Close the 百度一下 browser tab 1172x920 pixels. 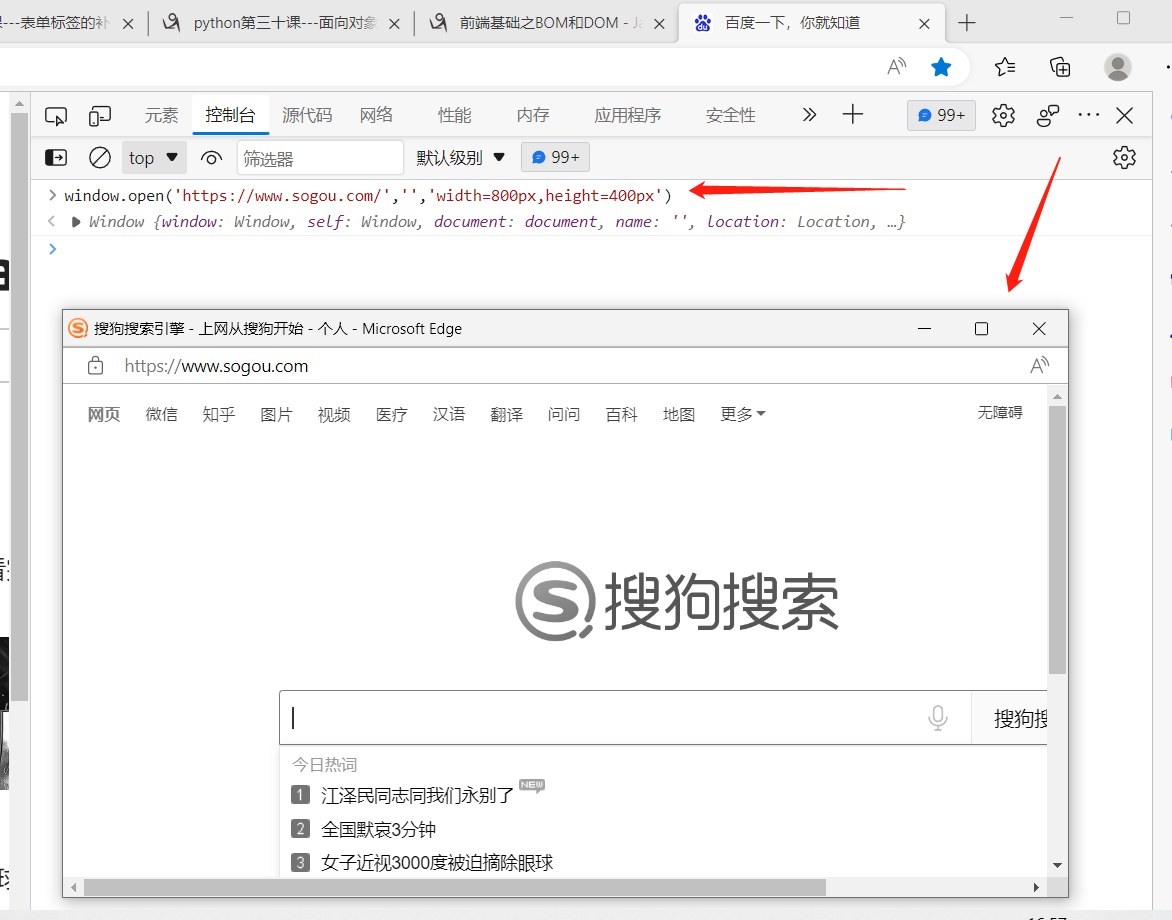click(x=924, y=24)
